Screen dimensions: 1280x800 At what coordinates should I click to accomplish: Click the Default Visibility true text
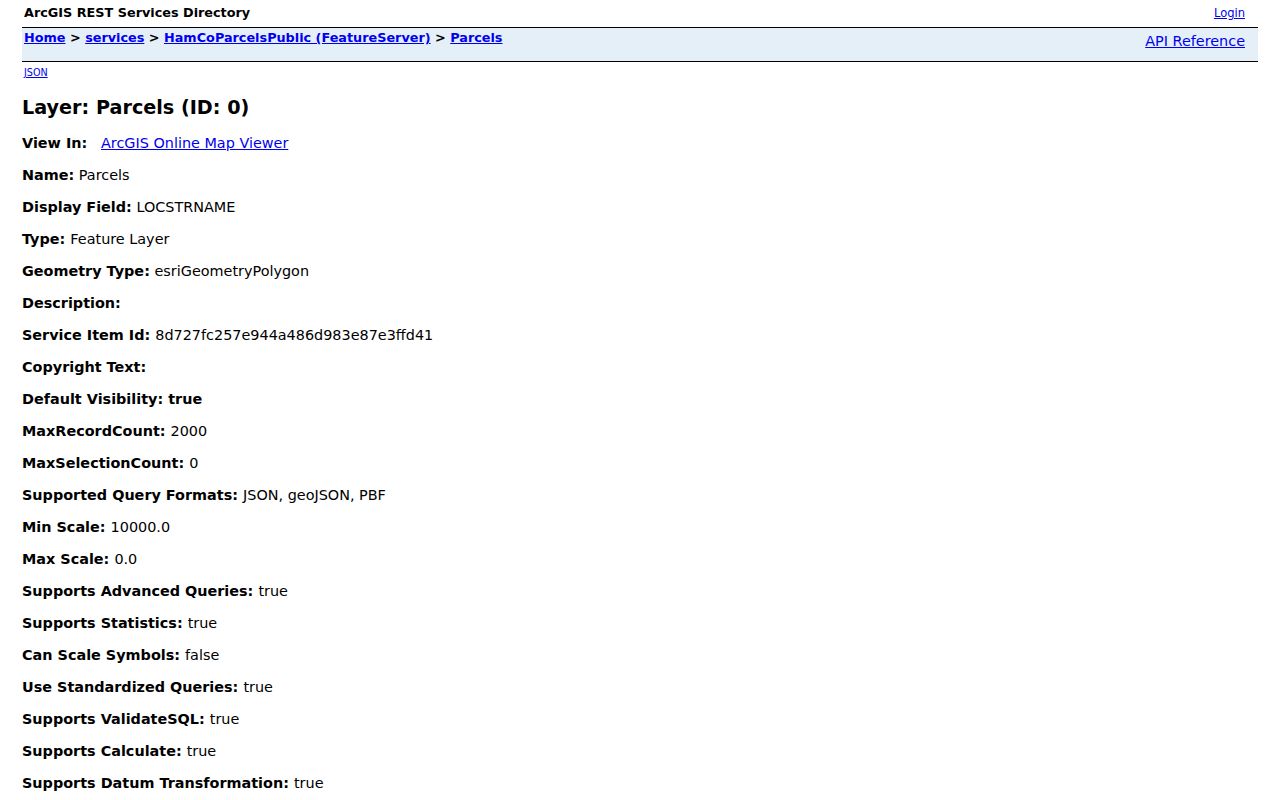[185, 399]
